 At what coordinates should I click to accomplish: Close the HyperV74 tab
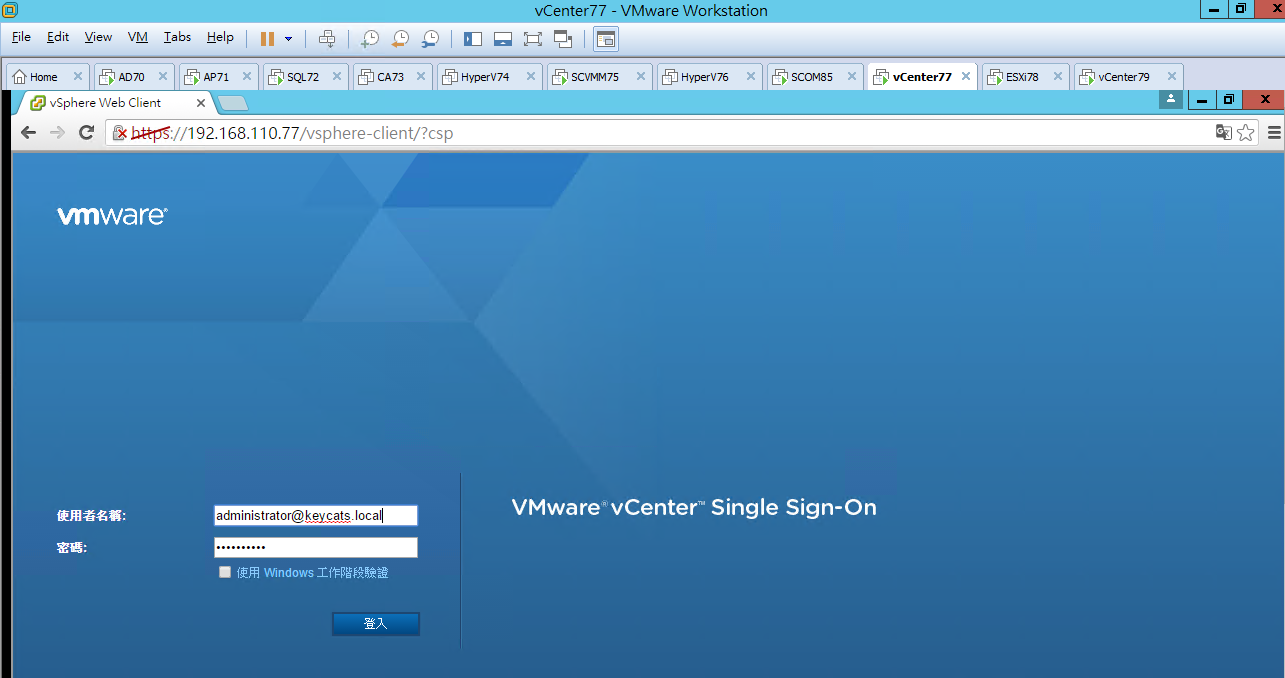point(531,77)
